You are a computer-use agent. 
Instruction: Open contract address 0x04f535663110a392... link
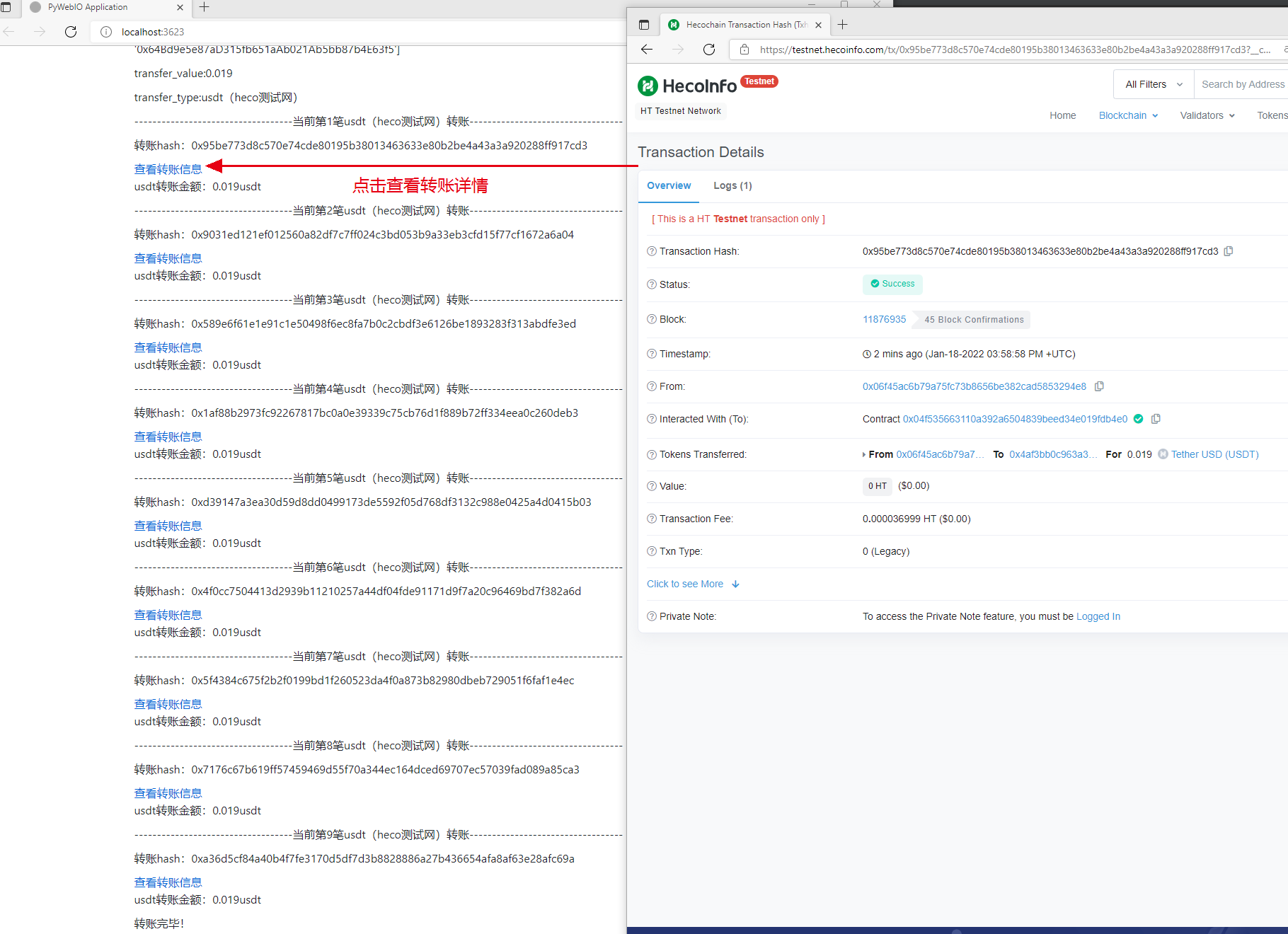click(1015, 419)
